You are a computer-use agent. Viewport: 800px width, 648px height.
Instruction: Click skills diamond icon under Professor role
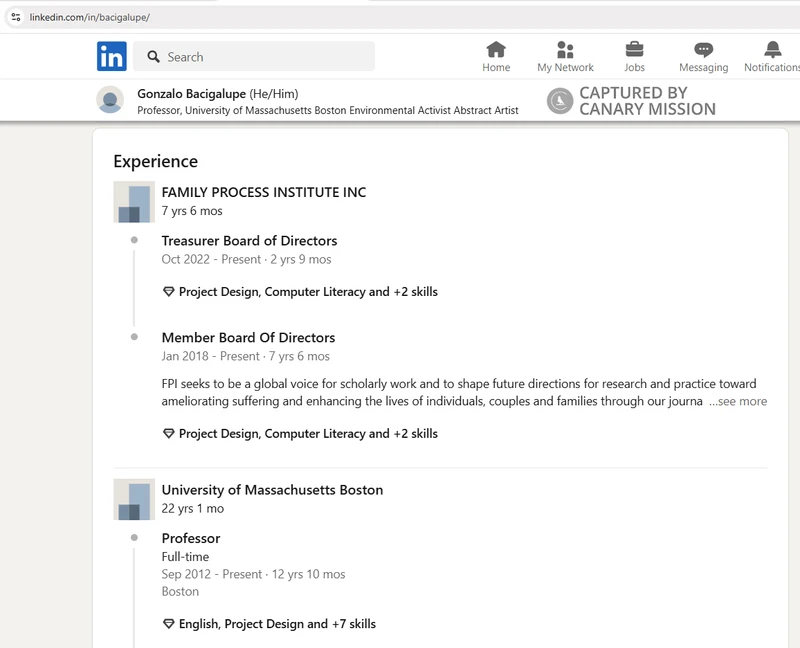click(168, 624)
